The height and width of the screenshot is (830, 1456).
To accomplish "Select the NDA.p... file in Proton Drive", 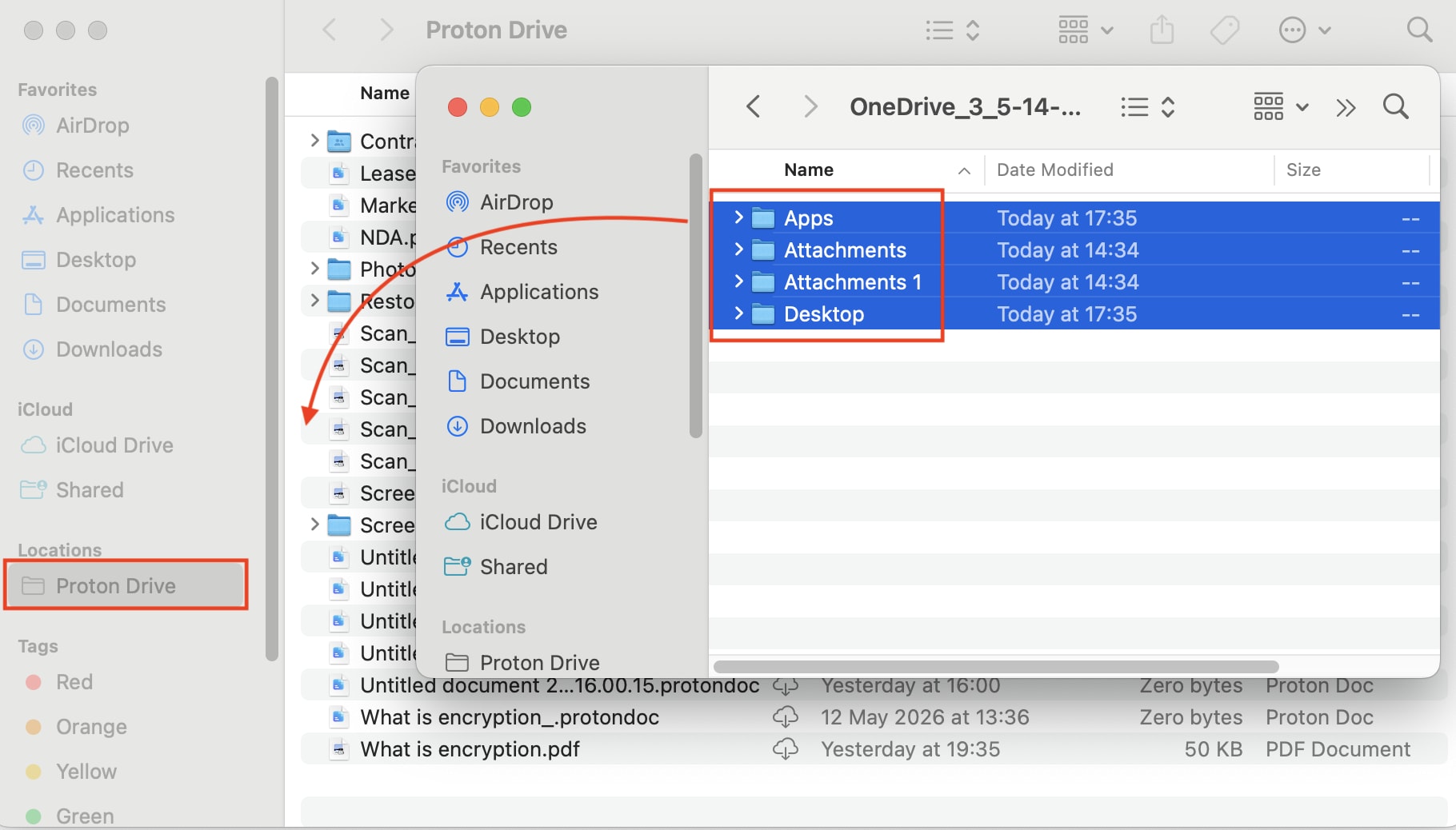I will tap(358, 237).
